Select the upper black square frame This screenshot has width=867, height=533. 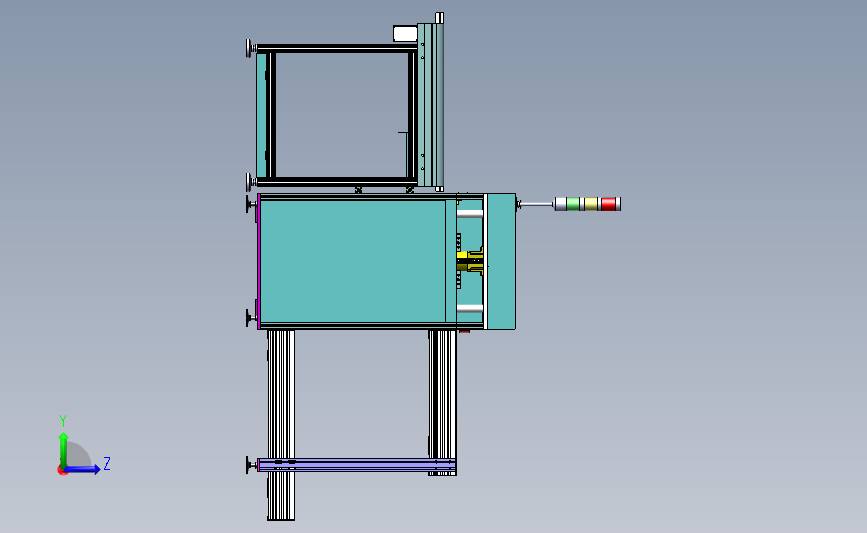[337, 115]
